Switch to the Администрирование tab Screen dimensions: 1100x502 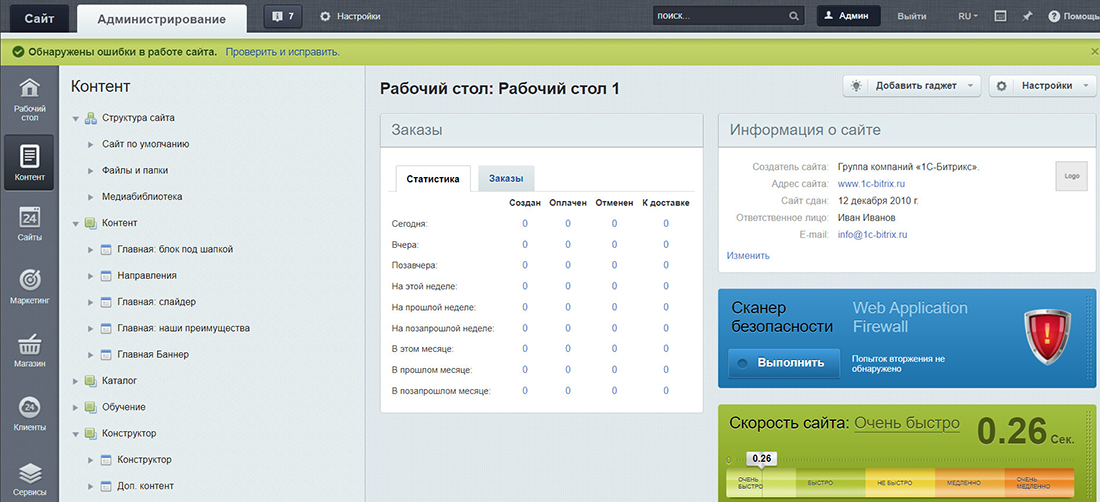pos(161,19)
